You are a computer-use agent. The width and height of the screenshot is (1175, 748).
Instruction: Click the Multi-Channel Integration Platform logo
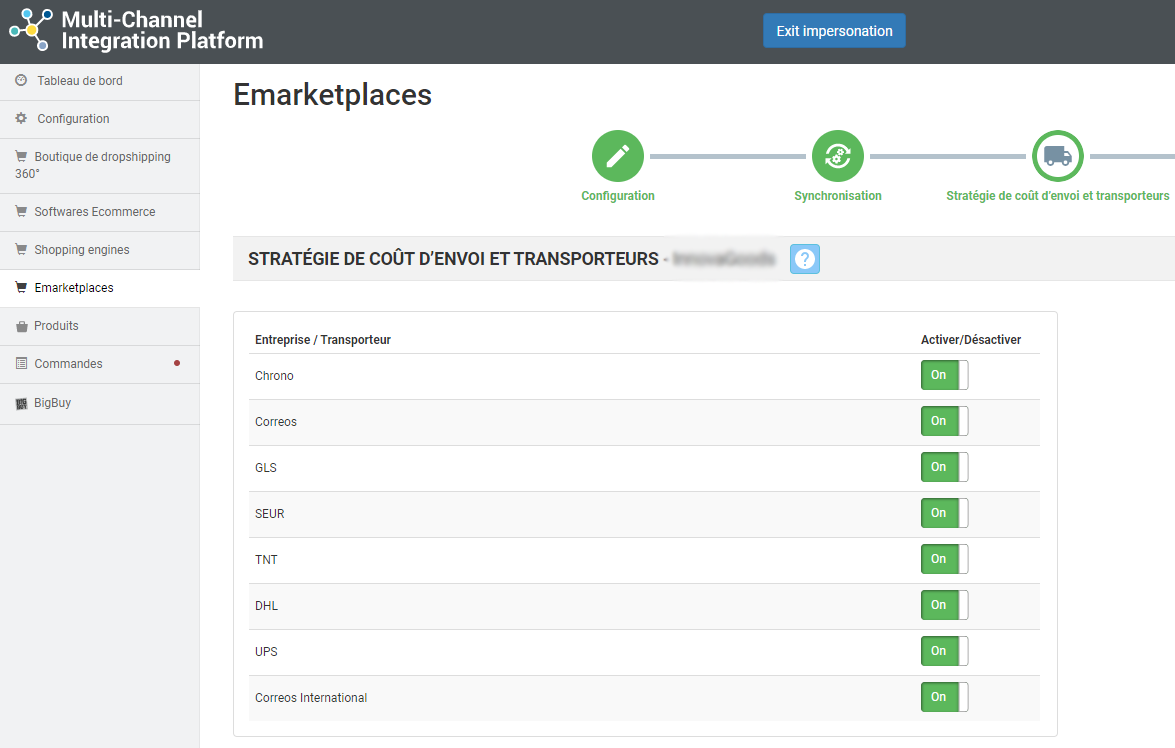(x=30, y=30)
